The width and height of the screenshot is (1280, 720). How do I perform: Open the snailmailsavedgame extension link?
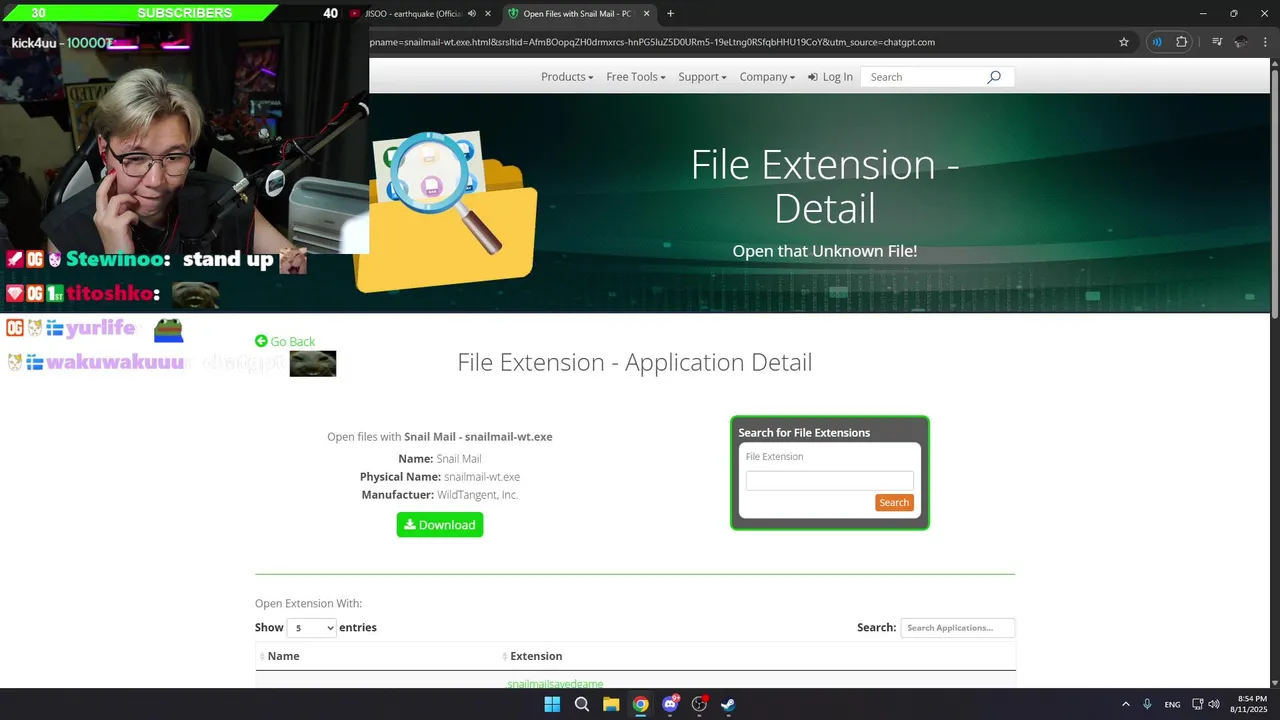click(x=555, y=684)
